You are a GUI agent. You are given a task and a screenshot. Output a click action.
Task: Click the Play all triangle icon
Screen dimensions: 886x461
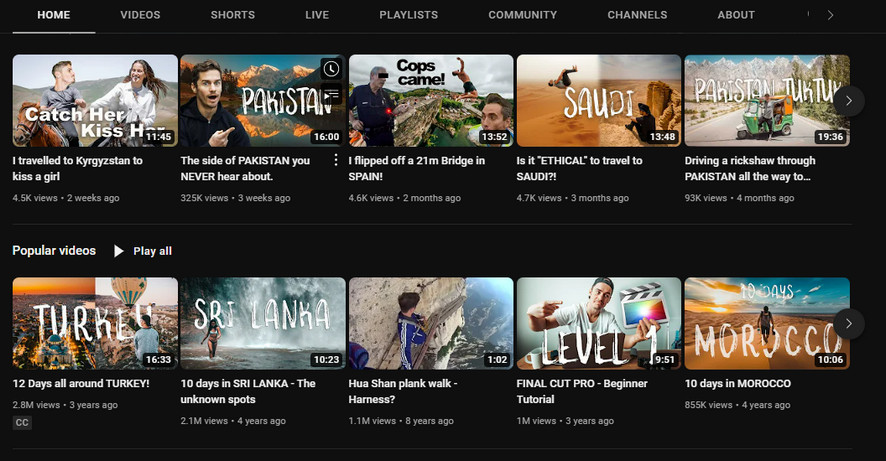[x=118, y=251]
